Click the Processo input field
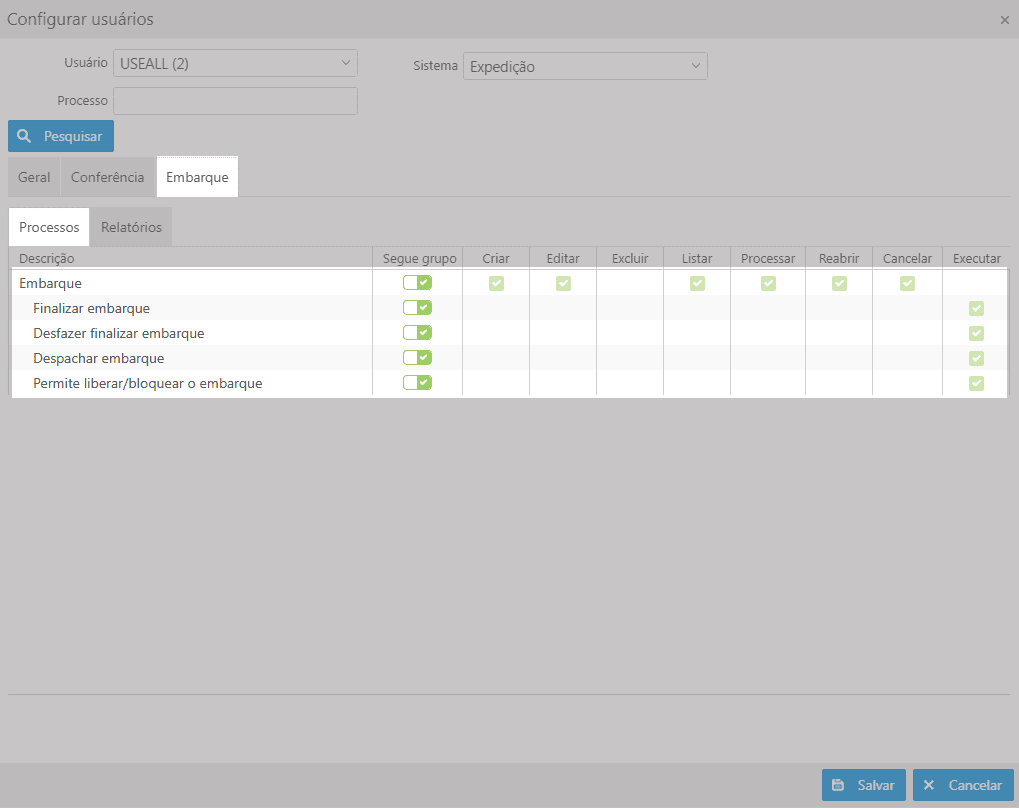Screen dimensions: 1019x808 [235, 101]
